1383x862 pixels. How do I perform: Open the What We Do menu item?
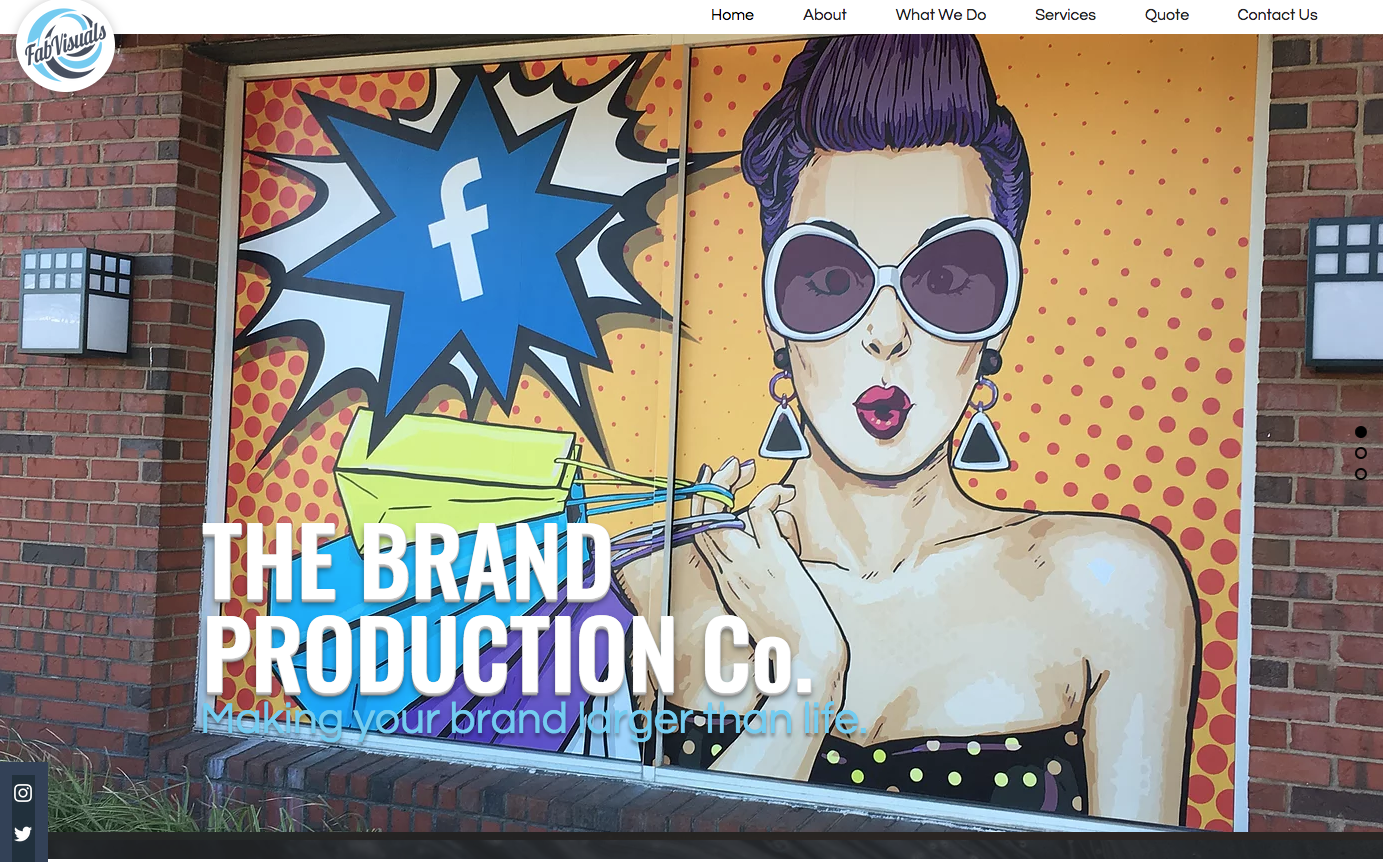[x=941, y=15]
